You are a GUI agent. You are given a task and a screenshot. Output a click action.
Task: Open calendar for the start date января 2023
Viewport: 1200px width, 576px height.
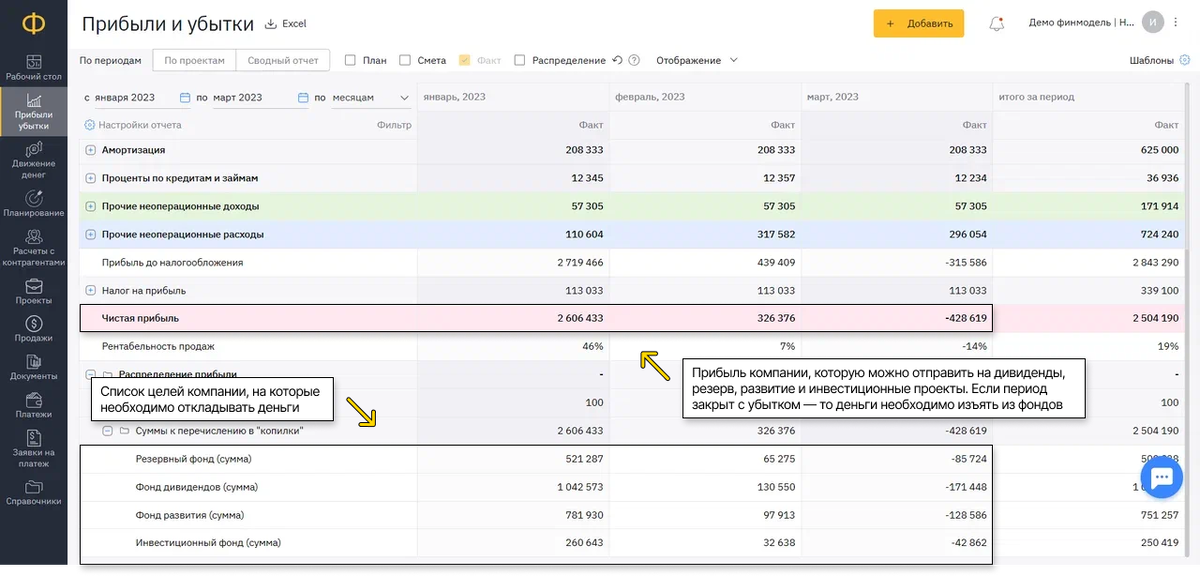coord(185,97)
